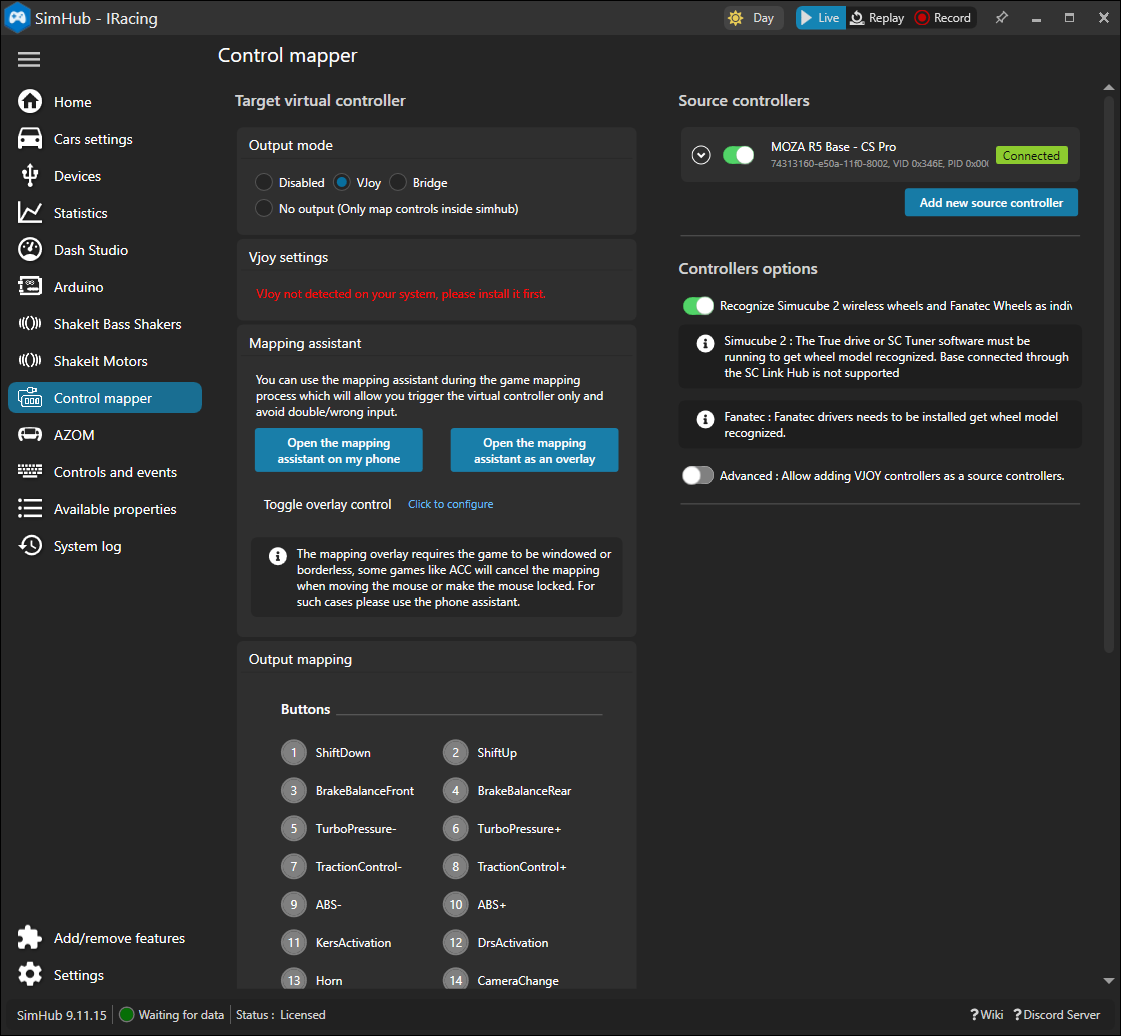Click the Home house icon

30,102
